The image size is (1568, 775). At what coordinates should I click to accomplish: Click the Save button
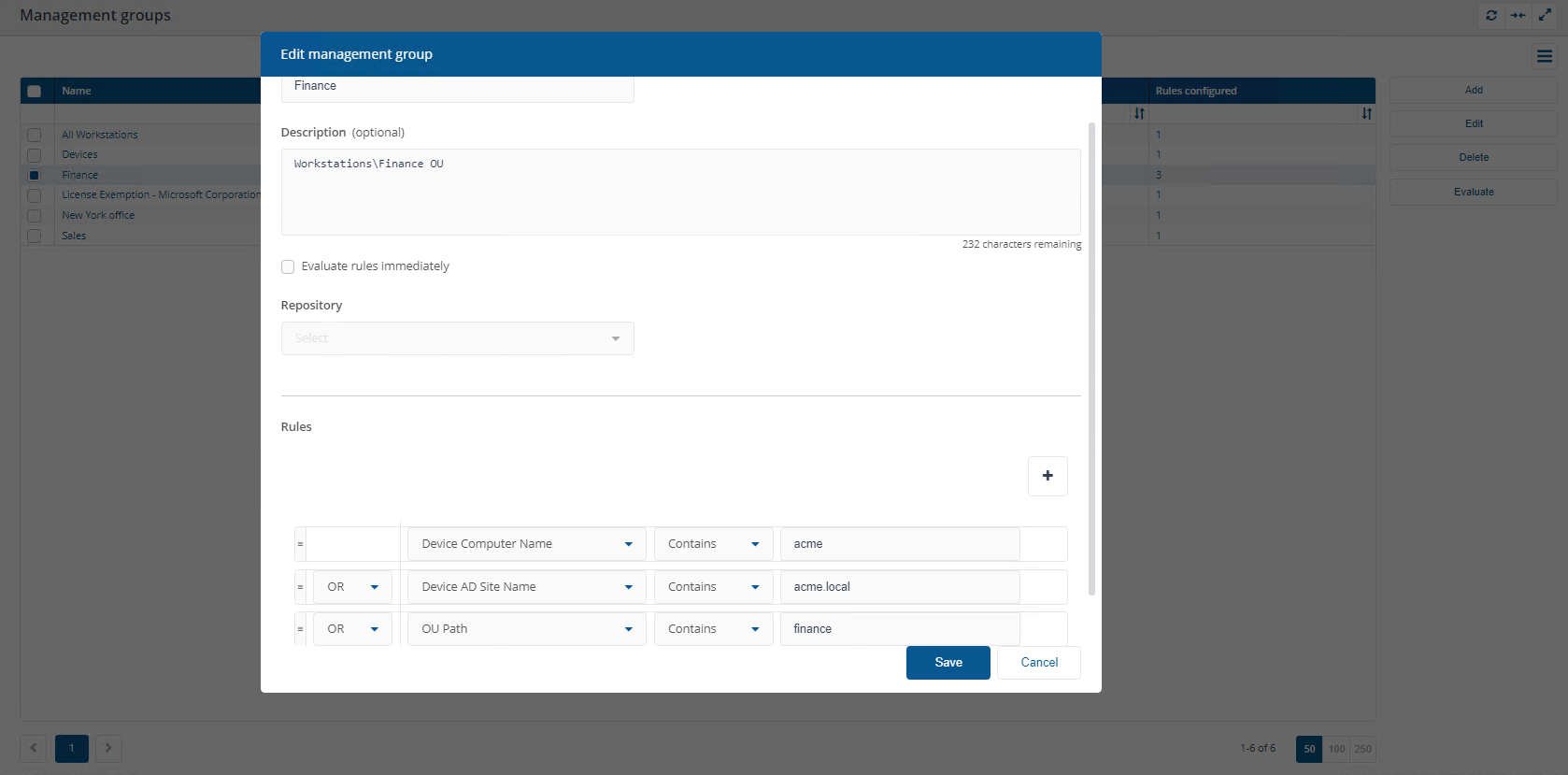[948, 663]
